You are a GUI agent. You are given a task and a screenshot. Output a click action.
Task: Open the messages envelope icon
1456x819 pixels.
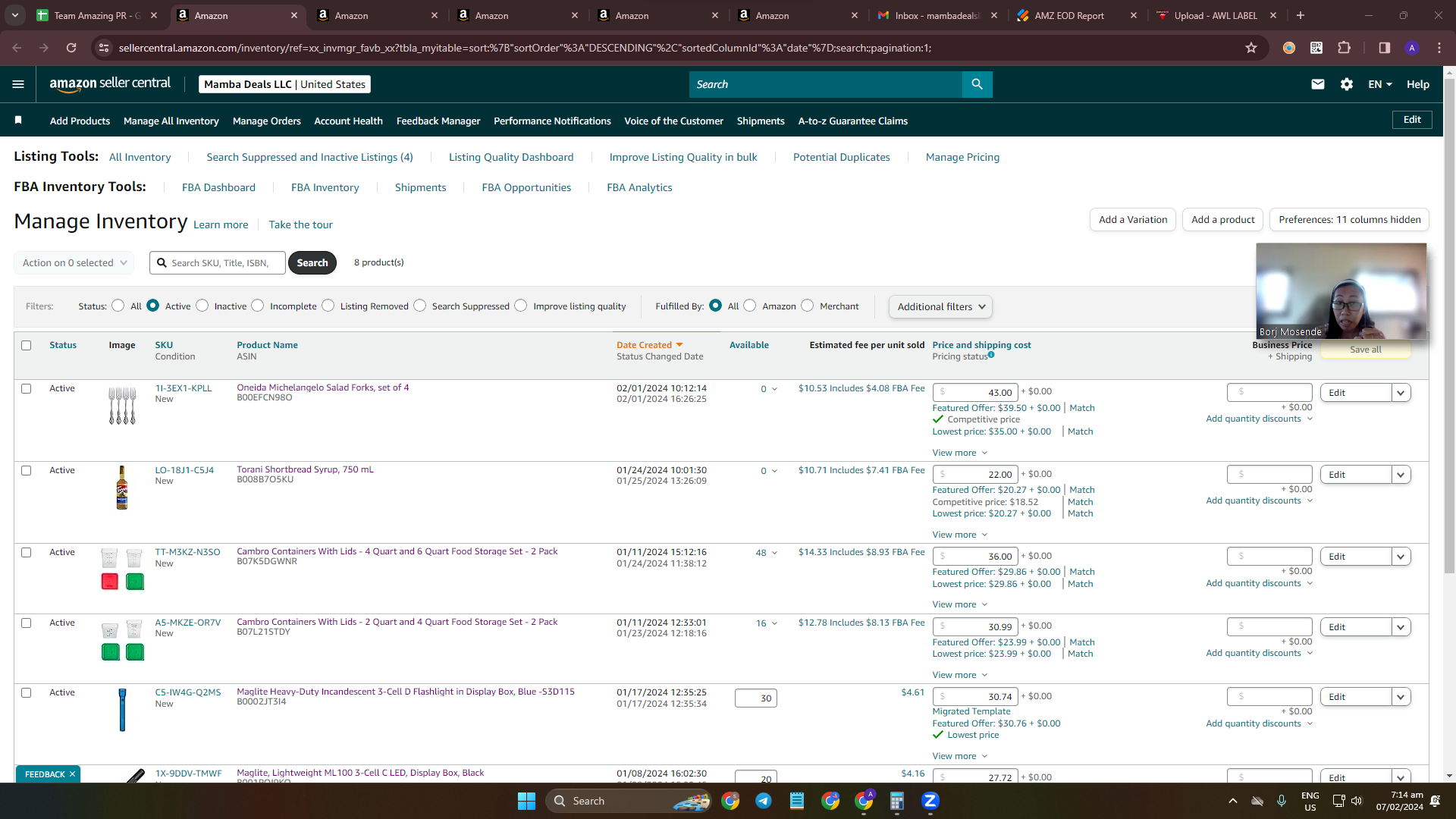[x=1318, y=84]
